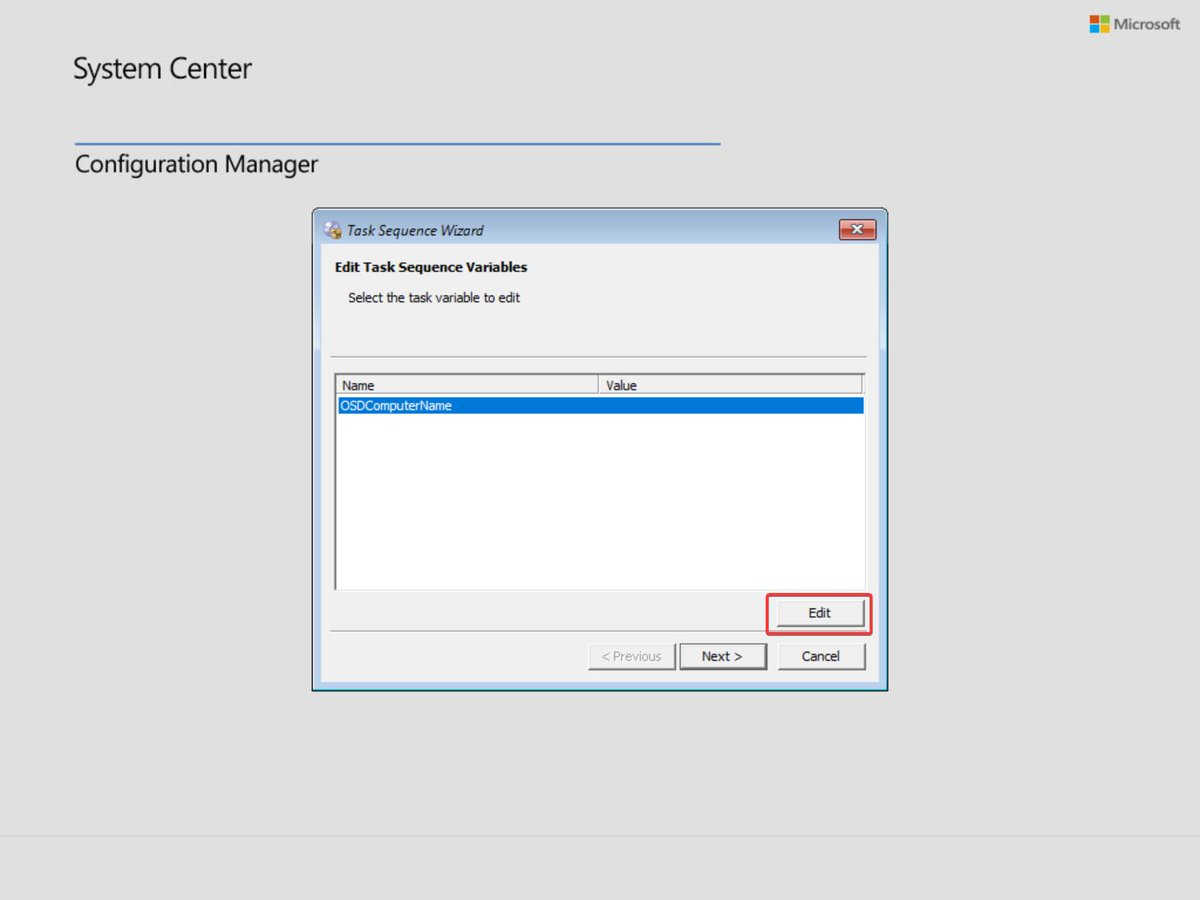Click the Name column header
Viewport: 1200px width, 900px height.
tap(468, 385)
